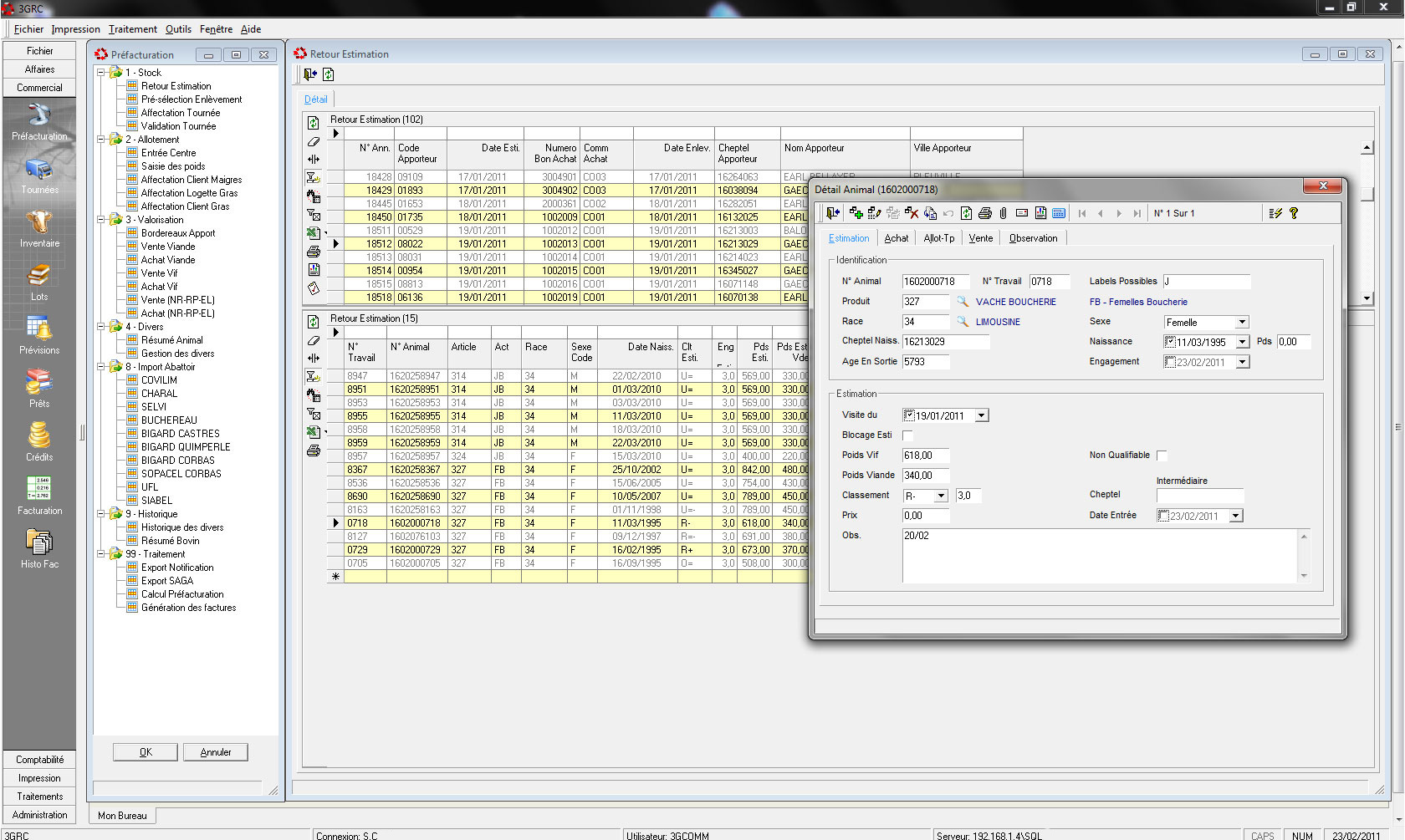
Task: Open the Inventaire module in sidebar
Action: pos(39,230)
